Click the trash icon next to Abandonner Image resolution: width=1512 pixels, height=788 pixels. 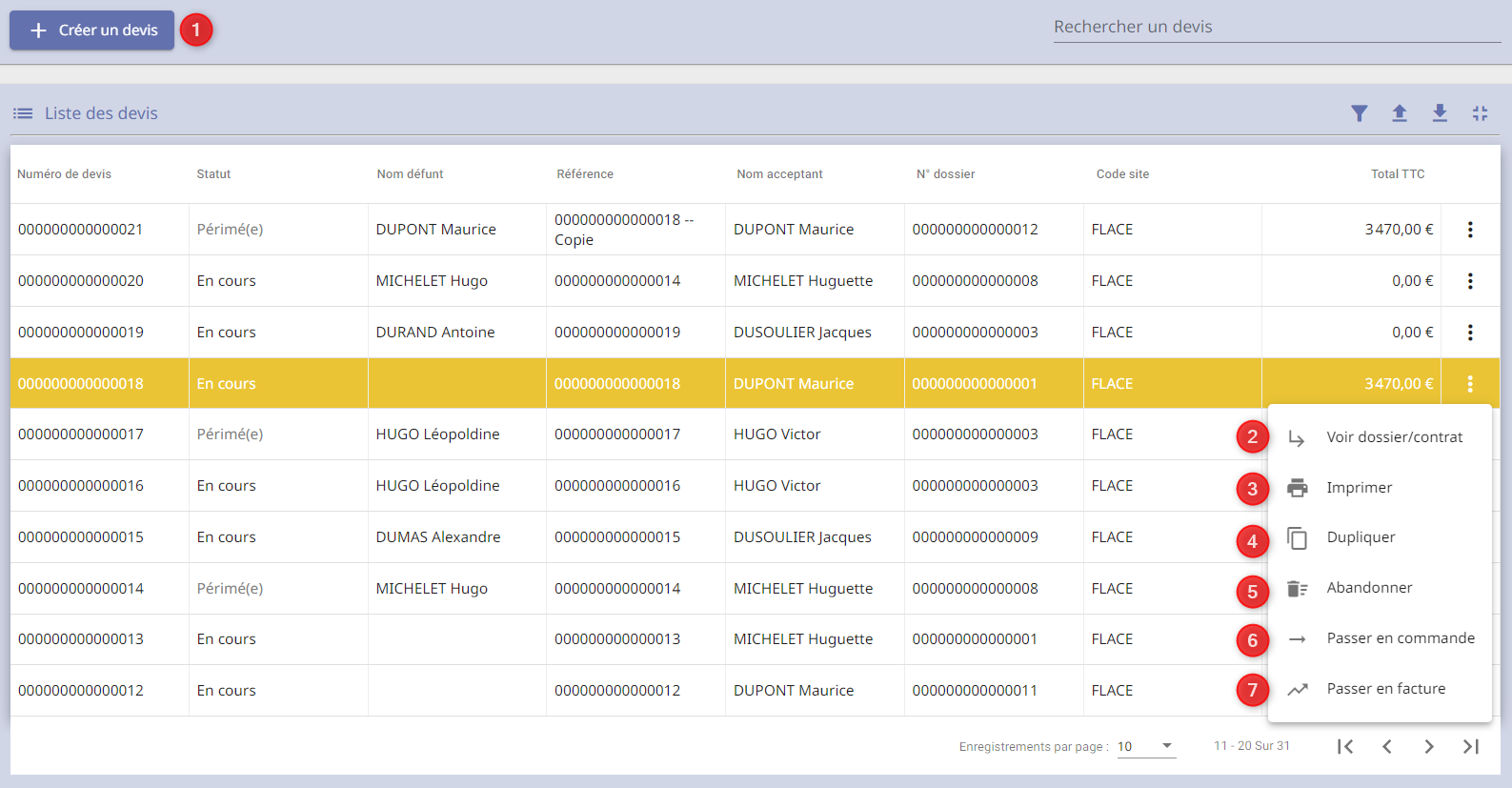tap(1298, 589)
